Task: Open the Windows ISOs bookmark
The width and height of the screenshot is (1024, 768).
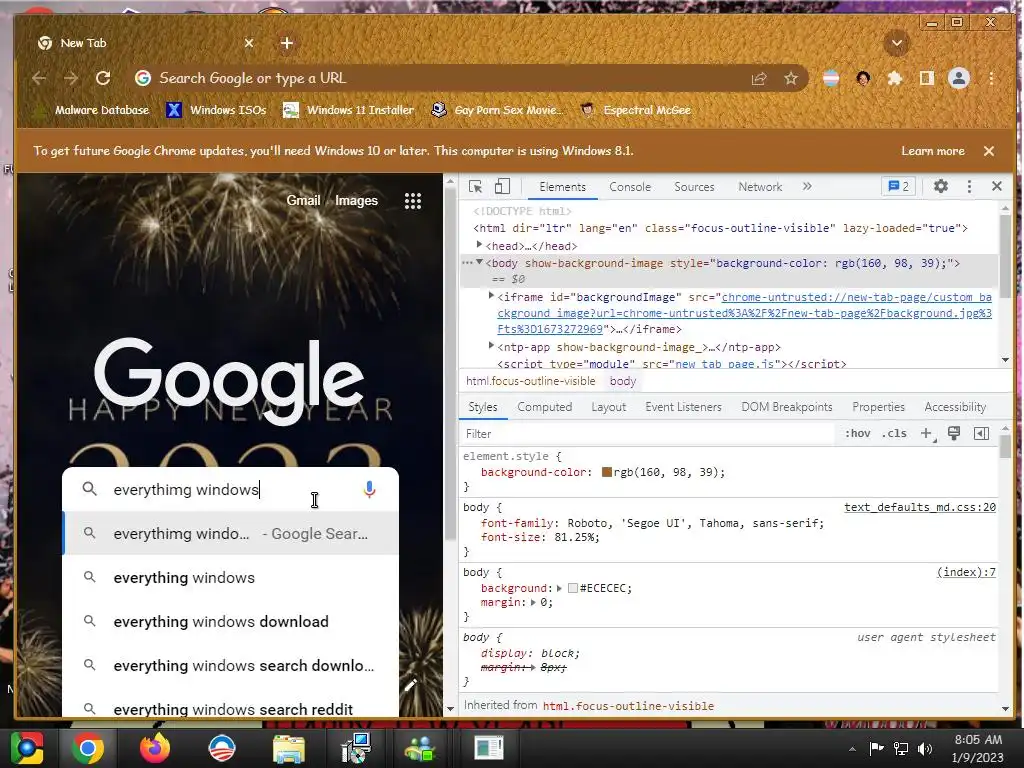Action: [x=217, y=110]
